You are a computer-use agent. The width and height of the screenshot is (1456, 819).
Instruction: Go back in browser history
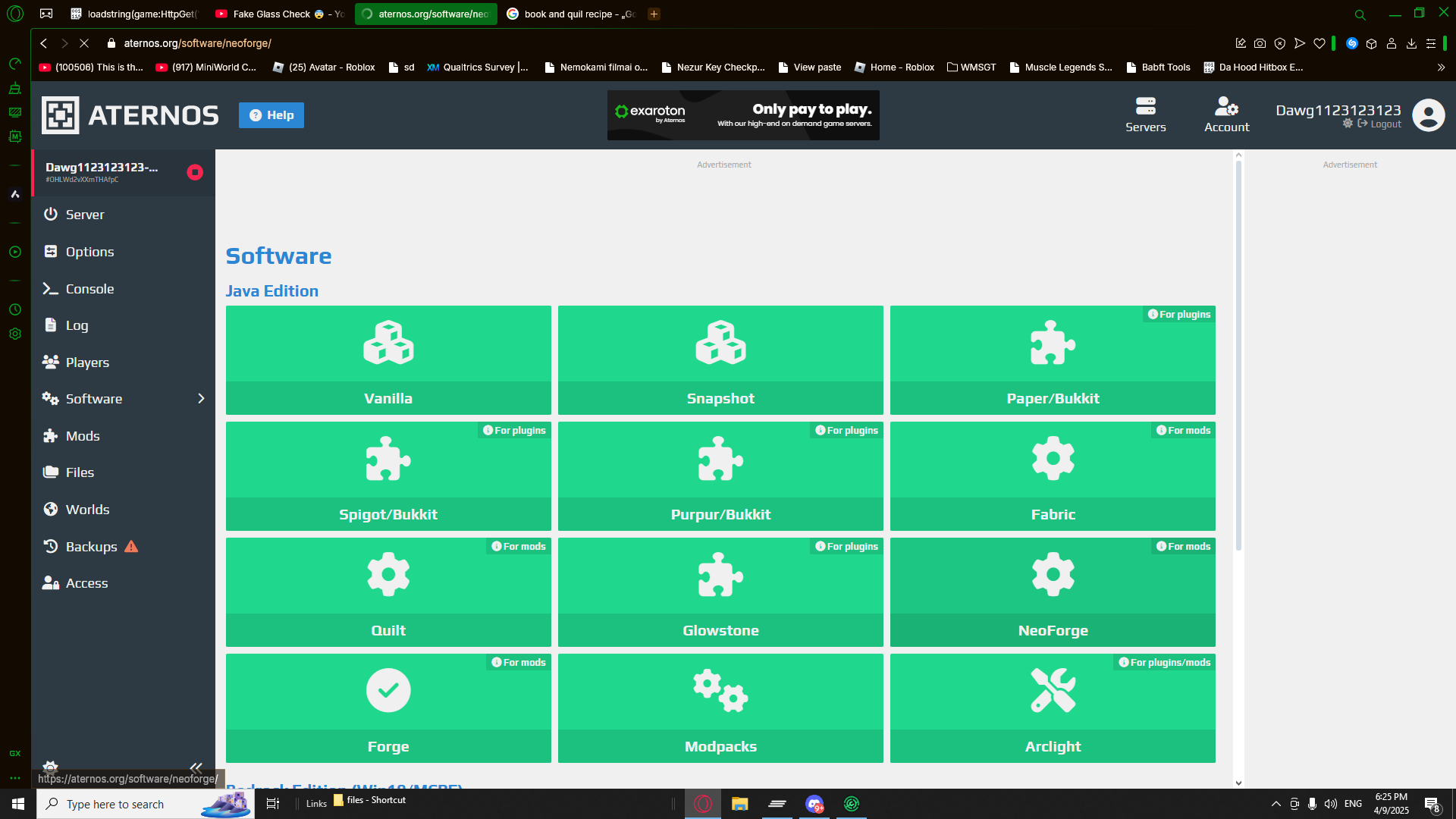(44, 43)
